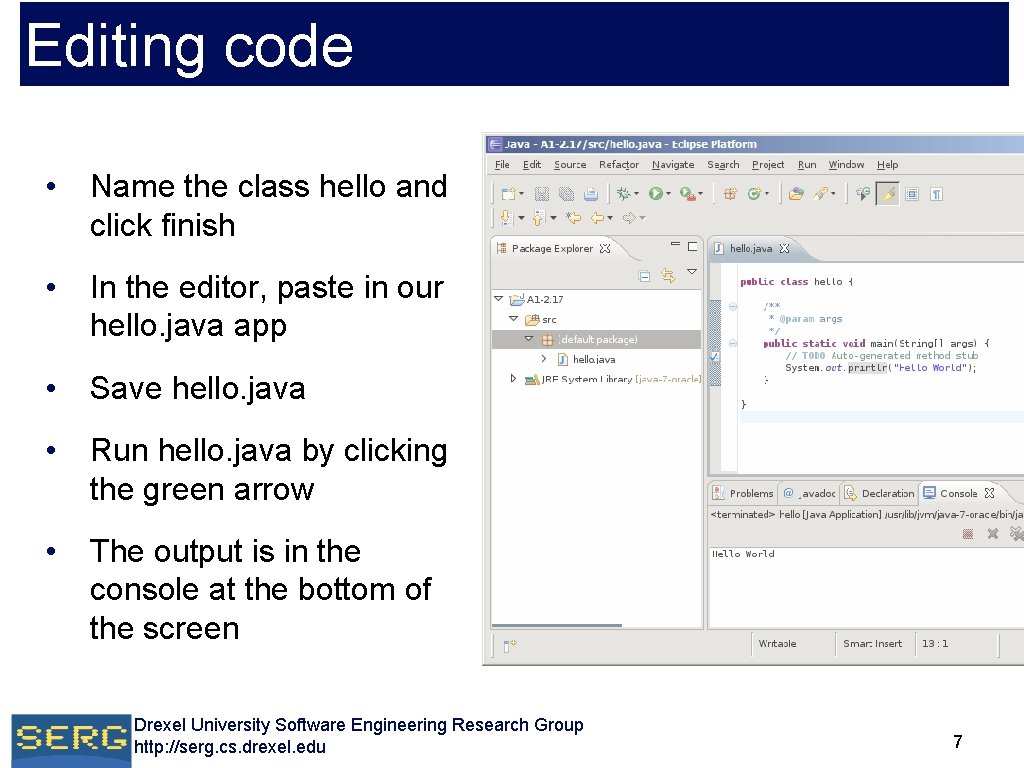Select hello.java in Package Explorer tree
This screenshot has width=1024, height=768.
[594, 359]
